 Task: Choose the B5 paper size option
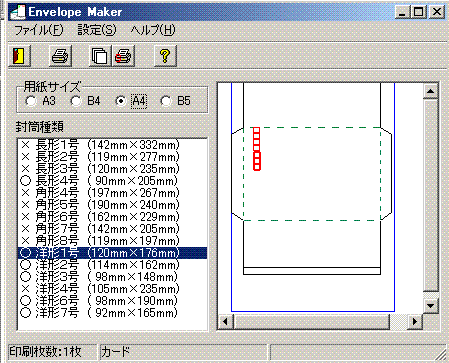click(175, 101)
